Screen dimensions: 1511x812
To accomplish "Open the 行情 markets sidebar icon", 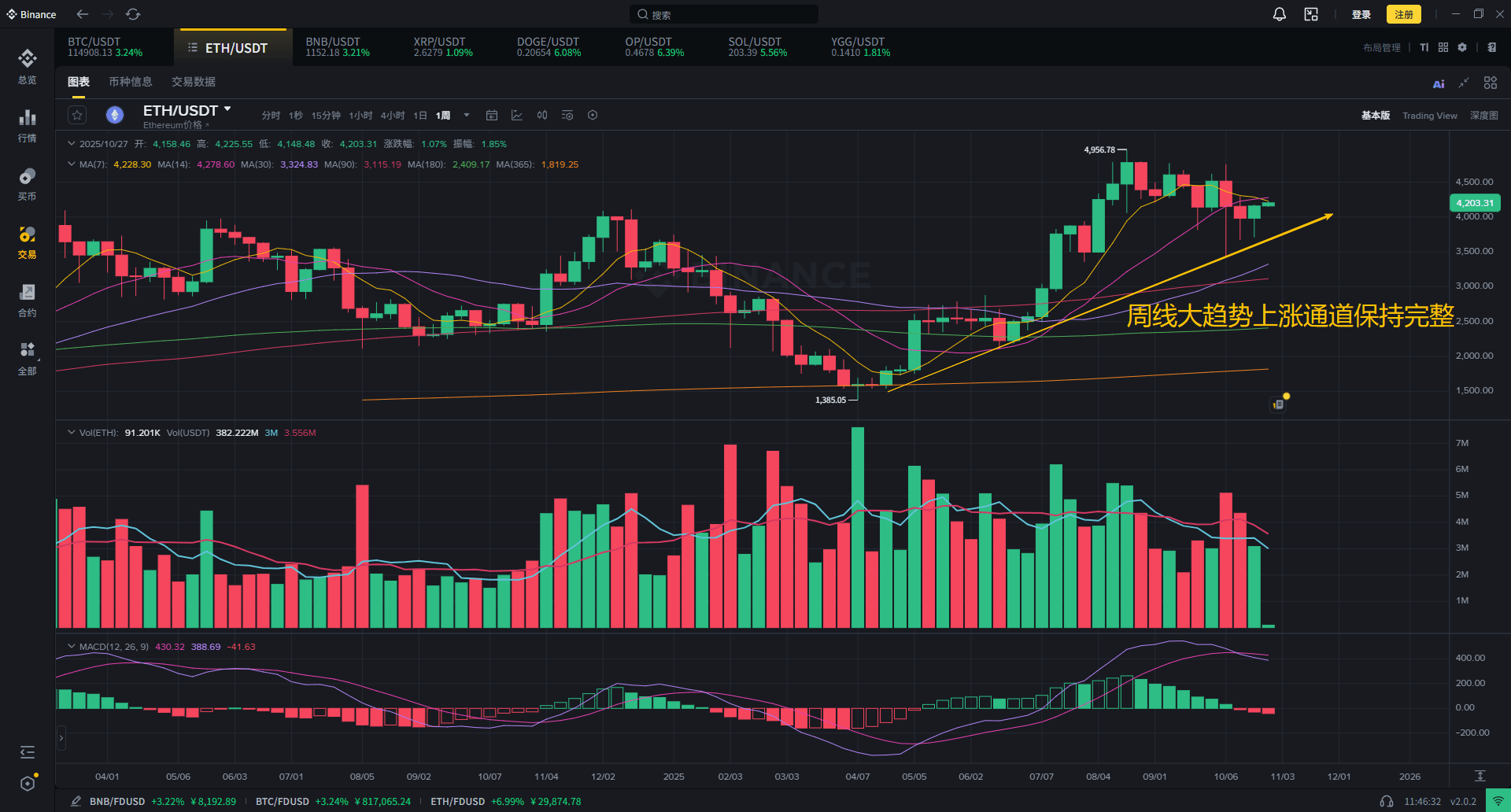I will [28, 125].
